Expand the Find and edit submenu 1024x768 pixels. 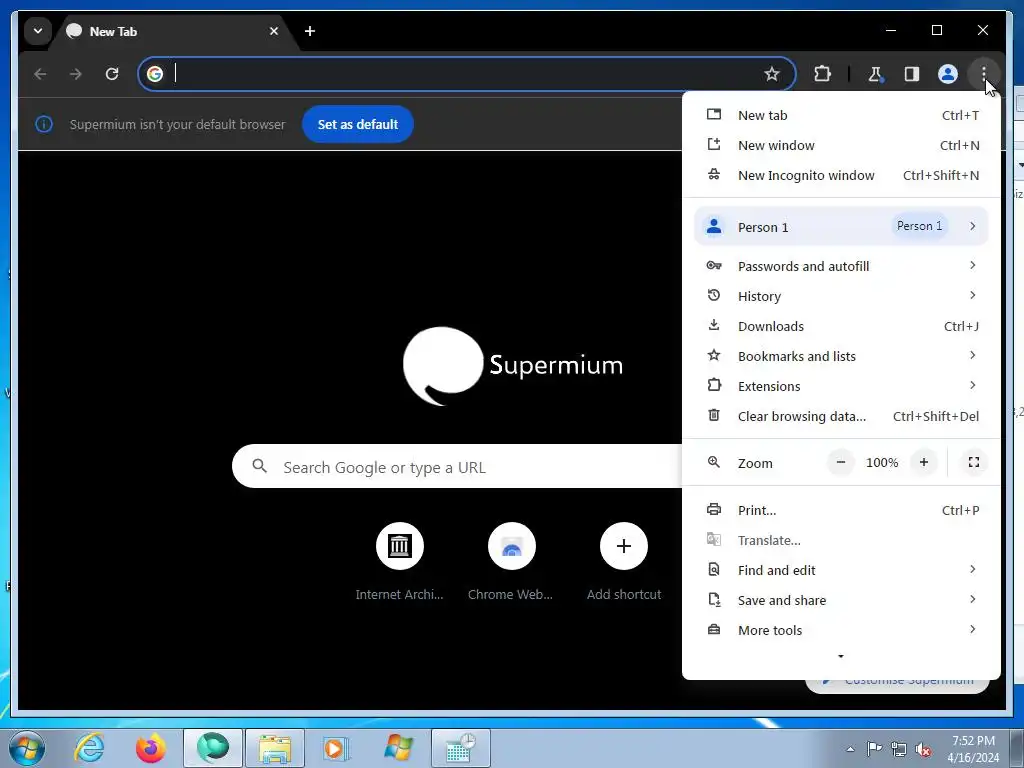[x=841, y=570]
